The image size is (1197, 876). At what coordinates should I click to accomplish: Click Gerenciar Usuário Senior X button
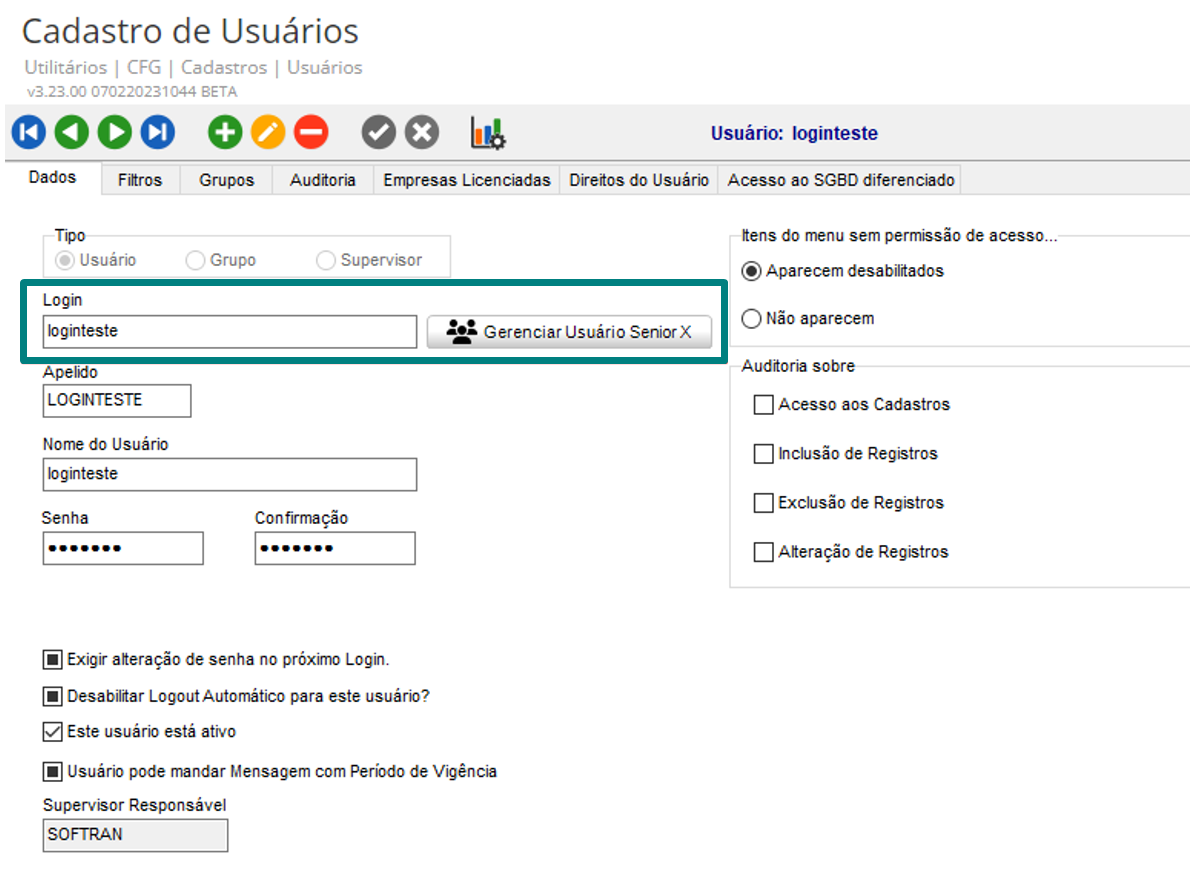tap(569, 332)
